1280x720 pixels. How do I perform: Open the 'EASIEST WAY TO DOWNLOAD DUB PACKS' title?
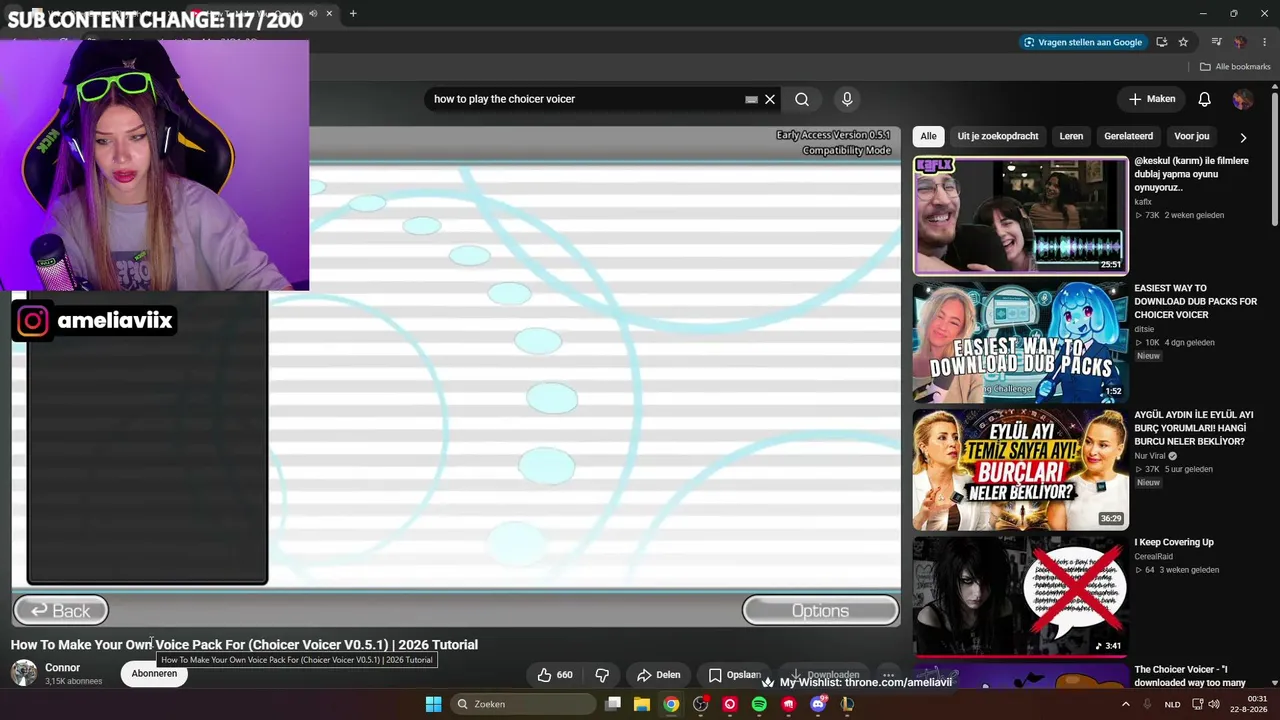tap(1195, 301)
